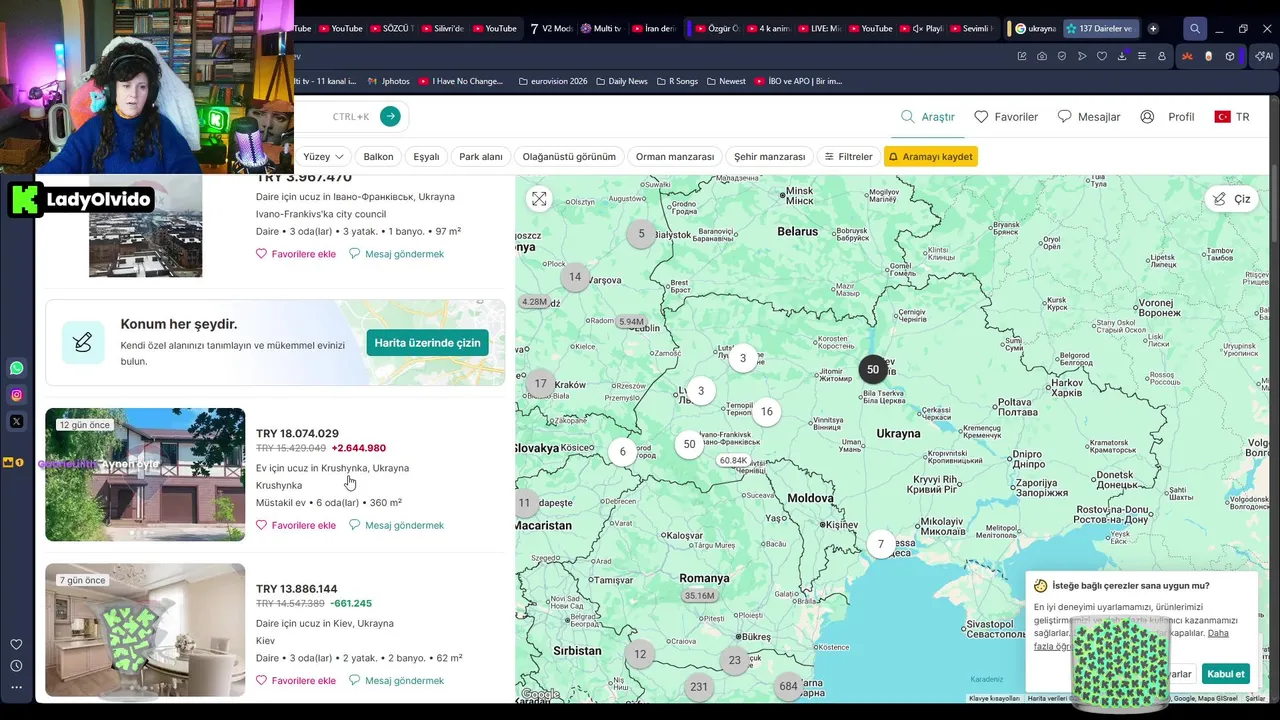Click the browser profile icon in toolbar
The width and height of the screenshot is (1280, 720).
1162,56
